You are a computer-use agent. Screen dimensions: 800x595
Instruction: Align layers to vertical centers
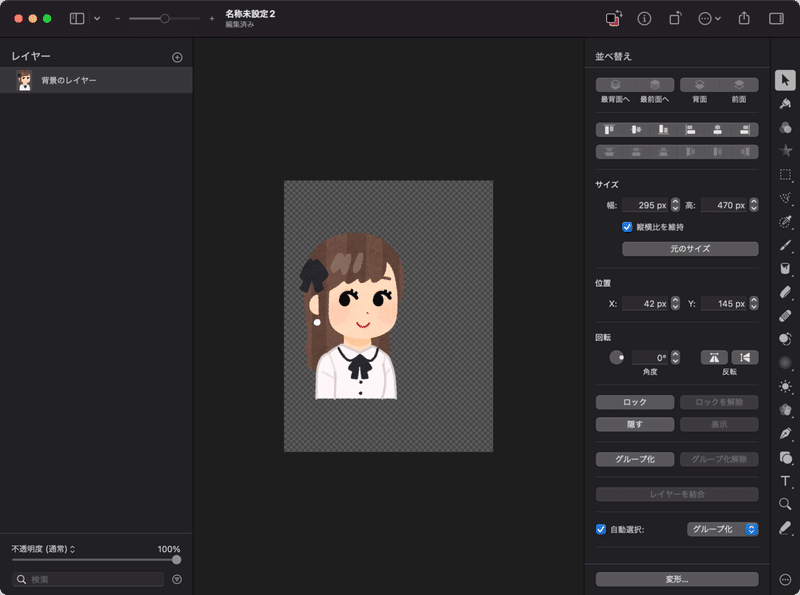[636, 130]
